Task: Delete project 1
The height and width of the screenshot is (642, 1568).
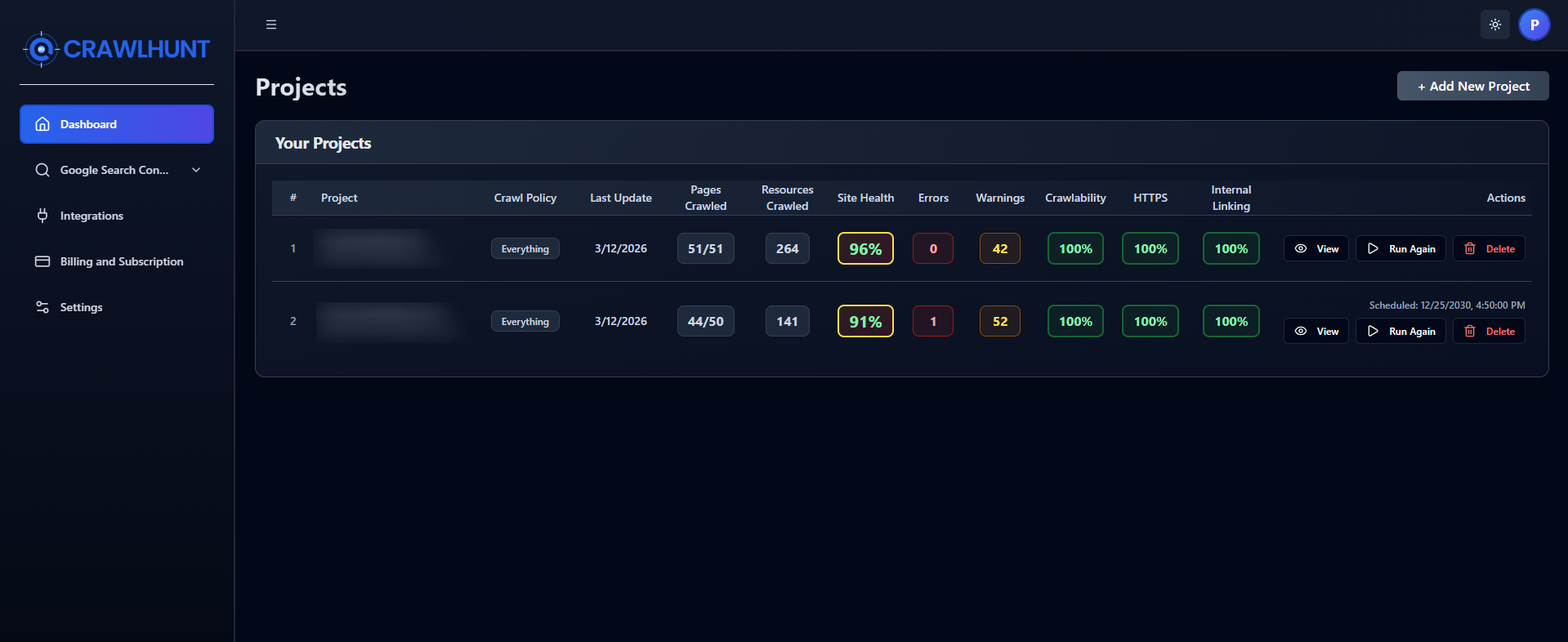Action: (x=1489, y=248)
